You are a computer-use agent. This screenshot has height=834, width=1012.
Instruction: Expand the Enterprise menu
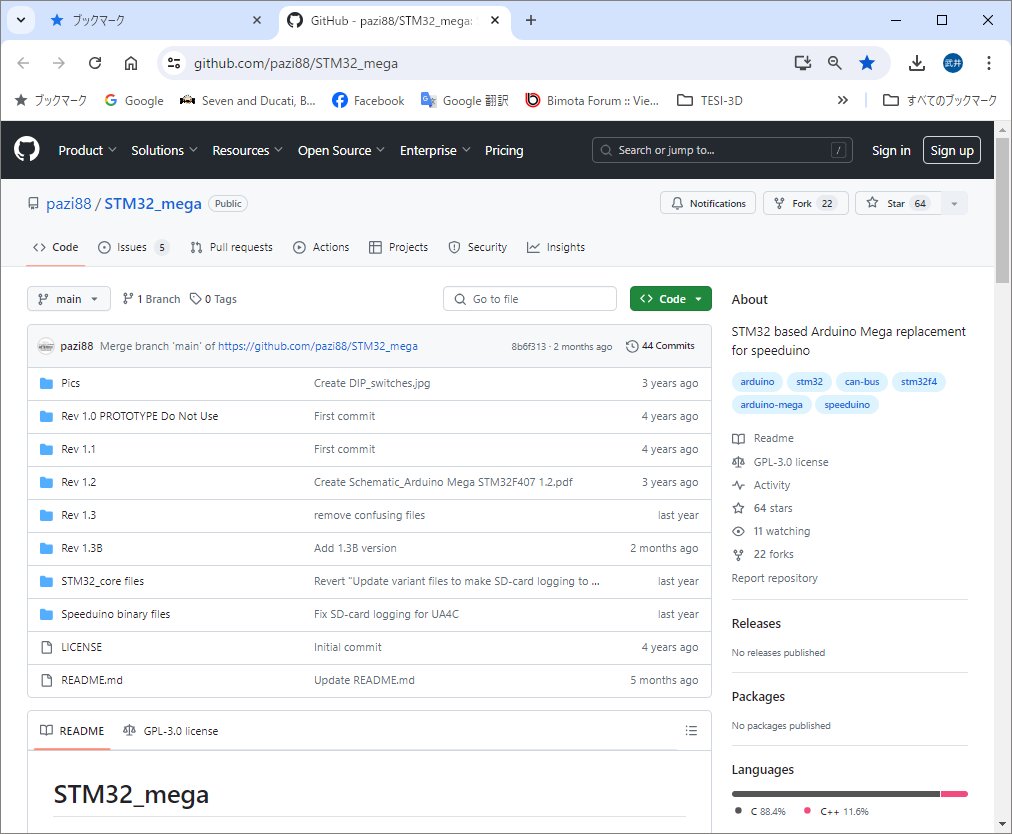(x=434, y=150)
